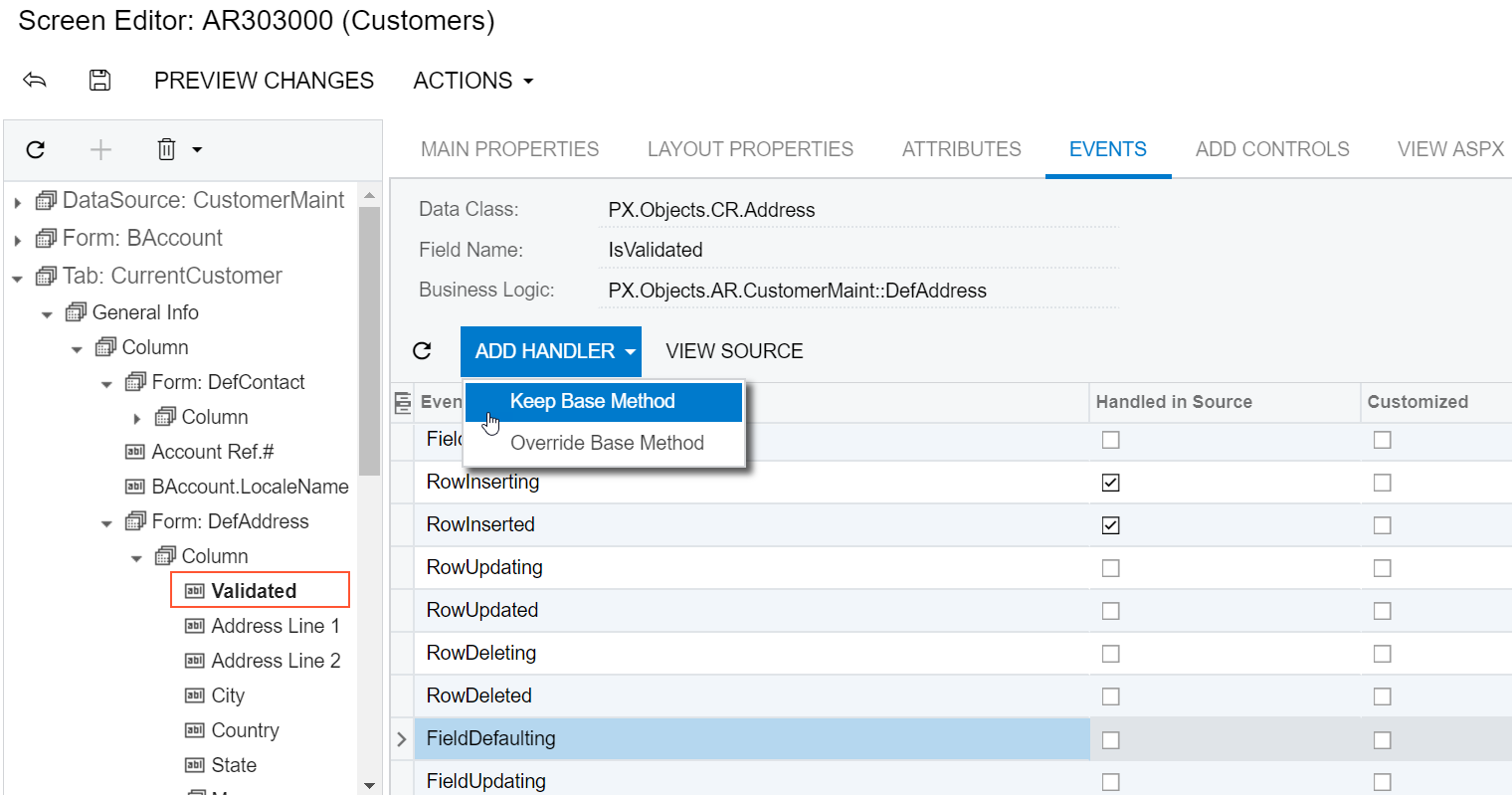Collapse the Form: DefAddress node
1512x795 pixels.
(106, 523)
